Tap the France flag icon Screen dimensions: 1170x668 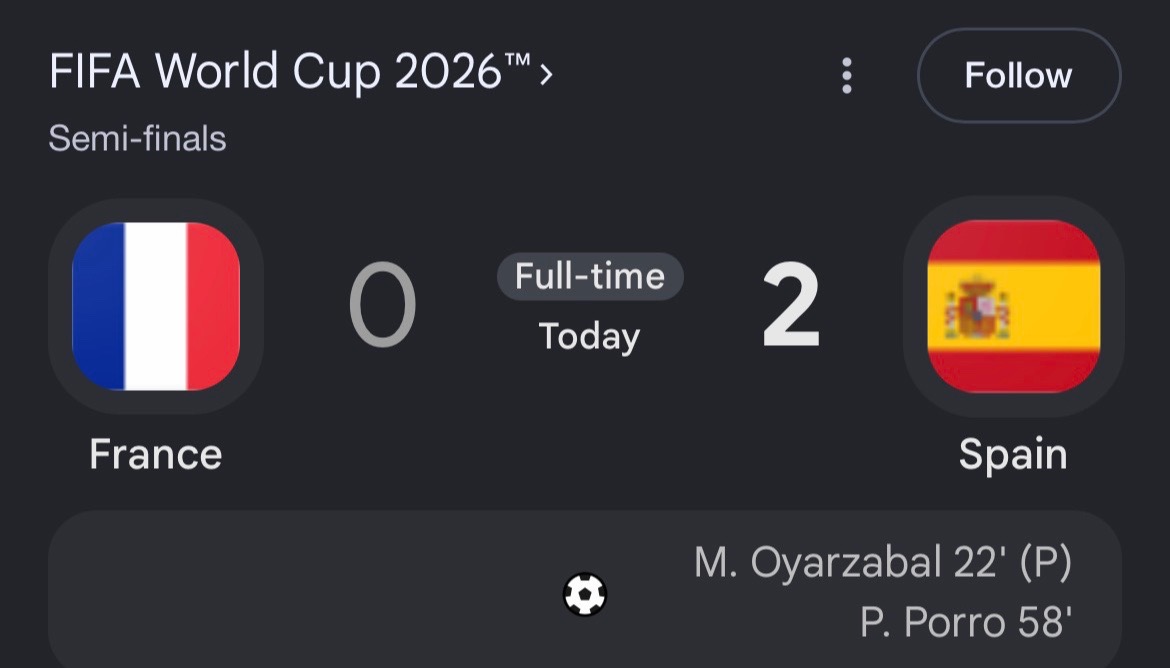point(156,306)
